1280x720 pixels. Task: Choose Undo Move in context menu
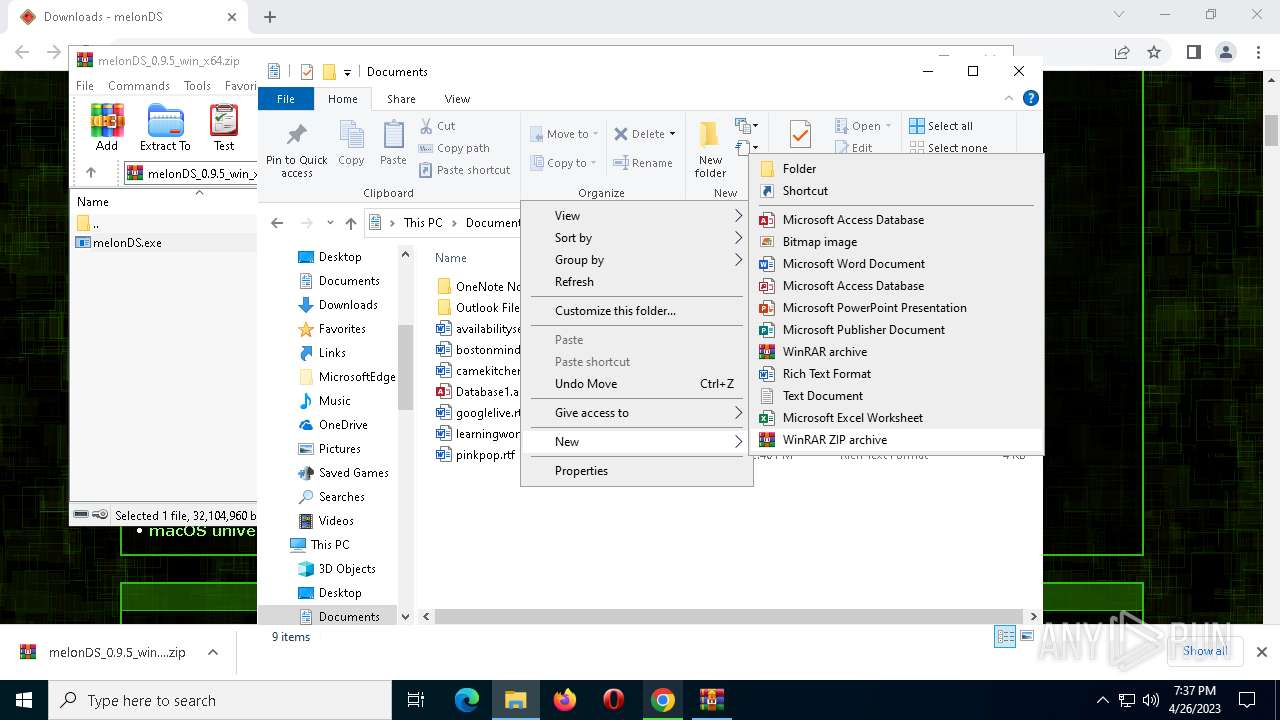tap(637, 384)
